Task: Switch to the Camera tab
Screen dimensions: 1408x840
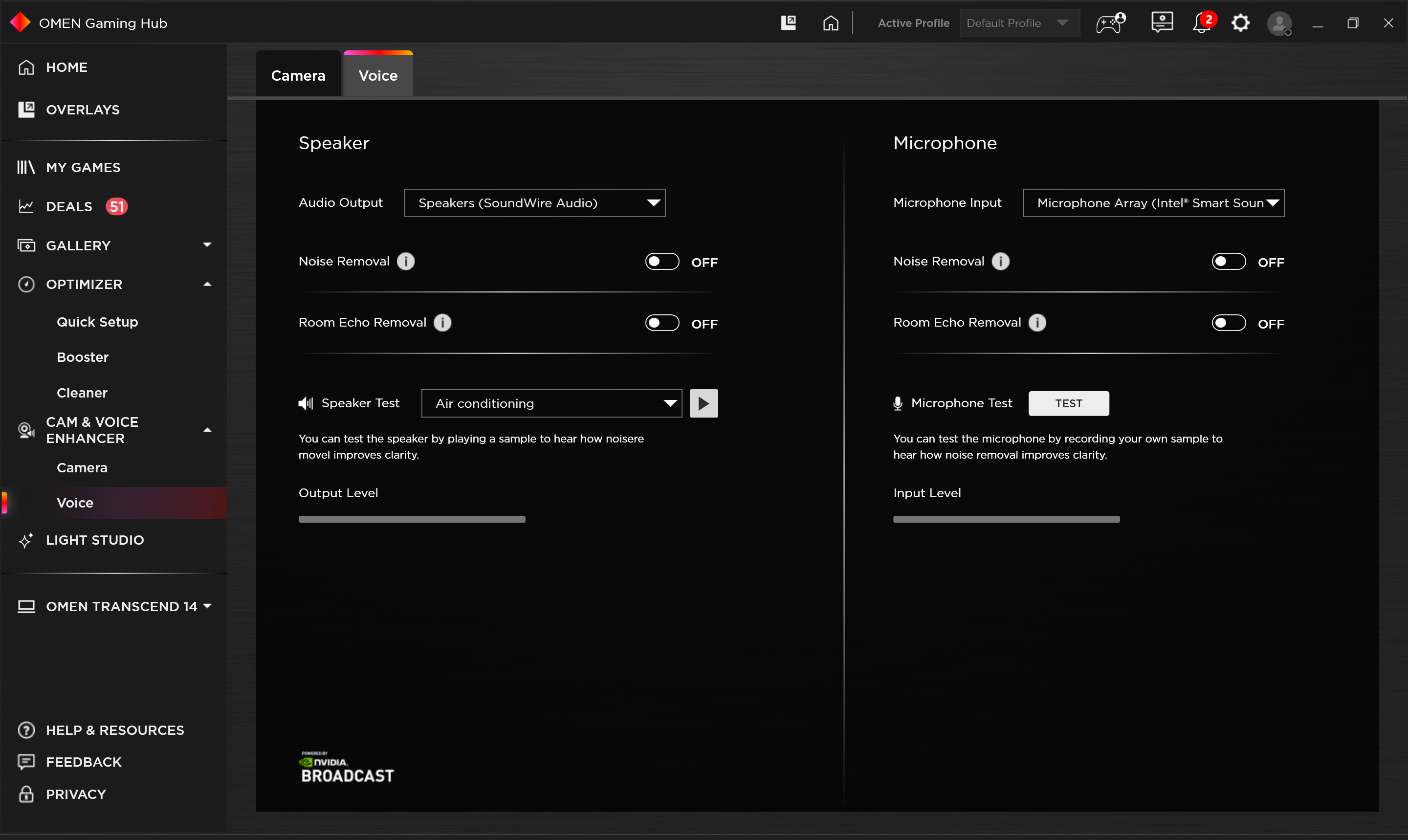Action: [298, 75]
